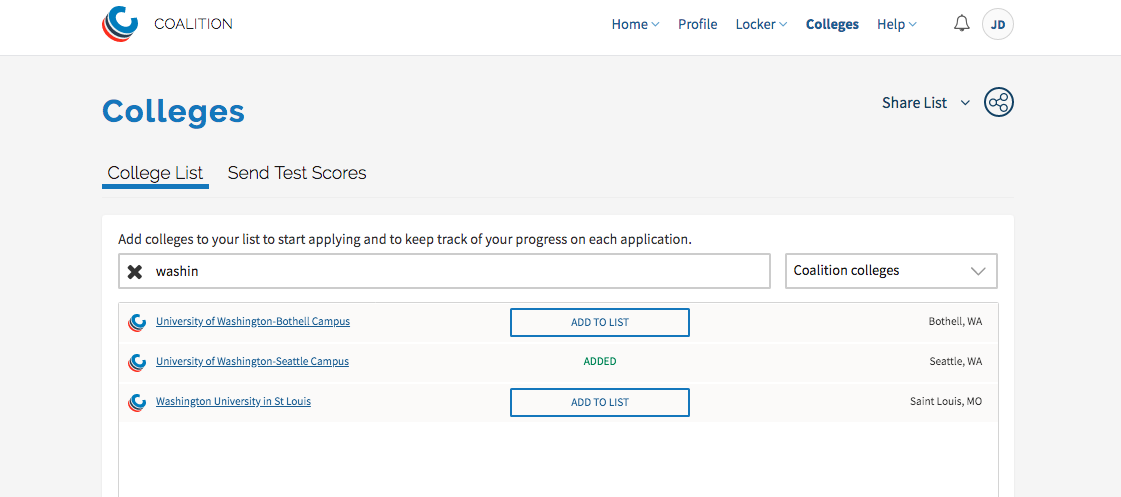Click the Saint Louis, MO location text
This screenshot has height=497, width=1121.
[946, 402]
